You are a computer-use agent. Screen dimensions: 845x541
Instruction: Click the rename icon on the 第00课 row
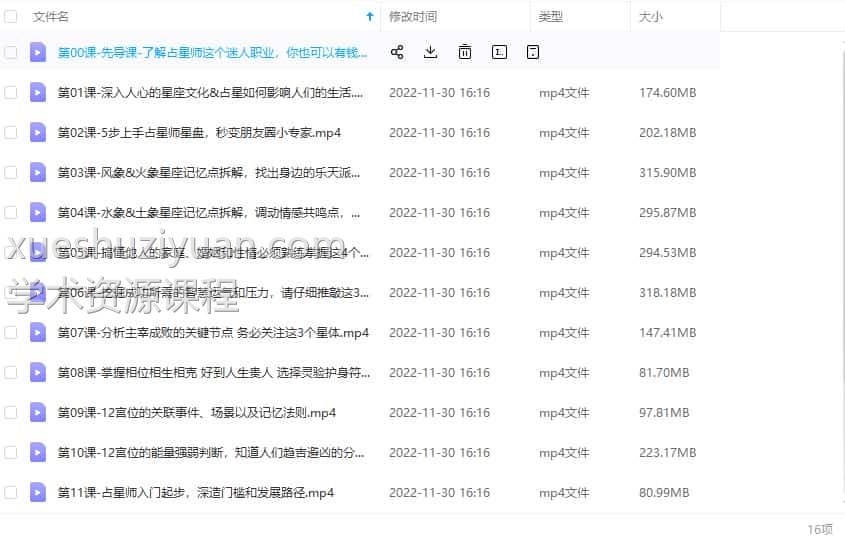click(x=499, y=52)
